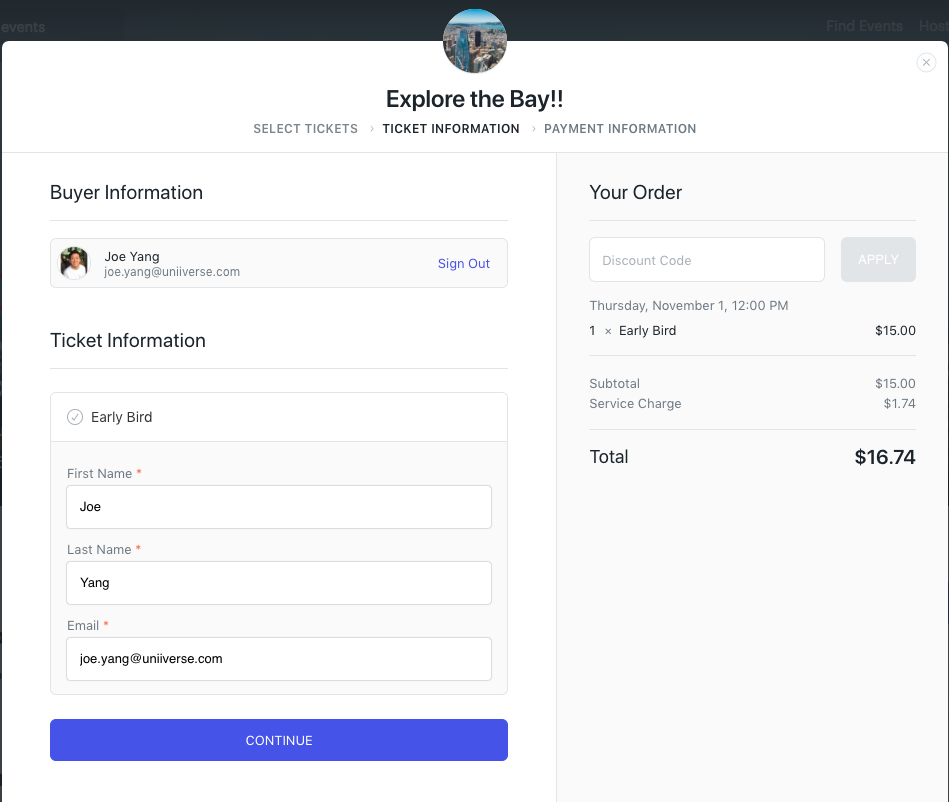Click the chevron before Payment Information

(533, 129)
